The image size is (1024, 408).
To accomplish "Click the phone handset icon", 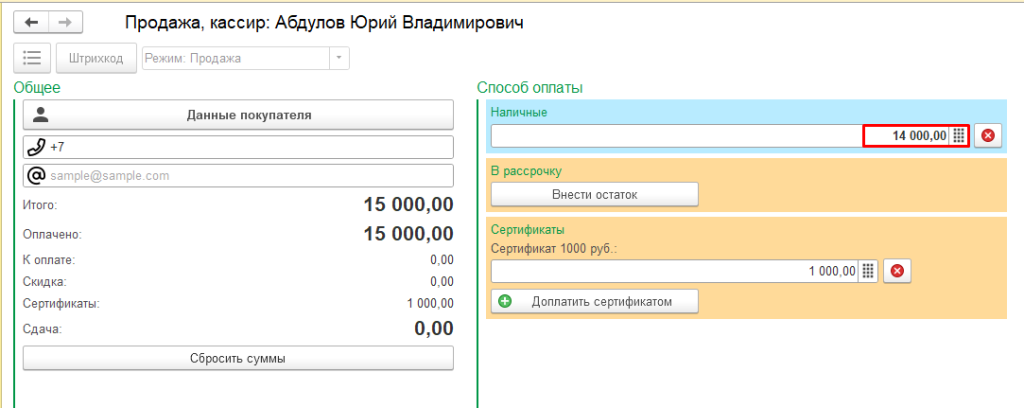I will (x=36, y=148).
